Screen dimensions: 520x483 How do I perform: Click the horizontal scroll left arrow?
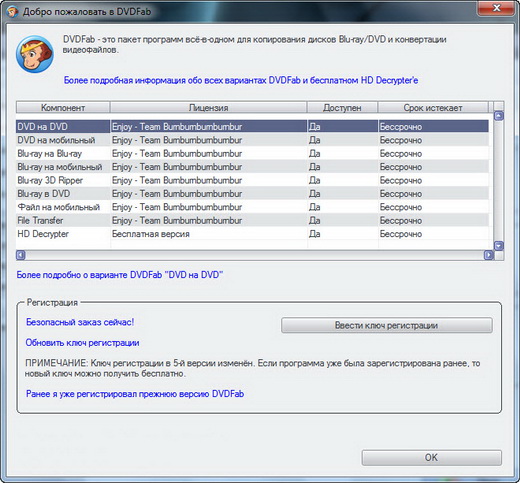pos(21,255)
